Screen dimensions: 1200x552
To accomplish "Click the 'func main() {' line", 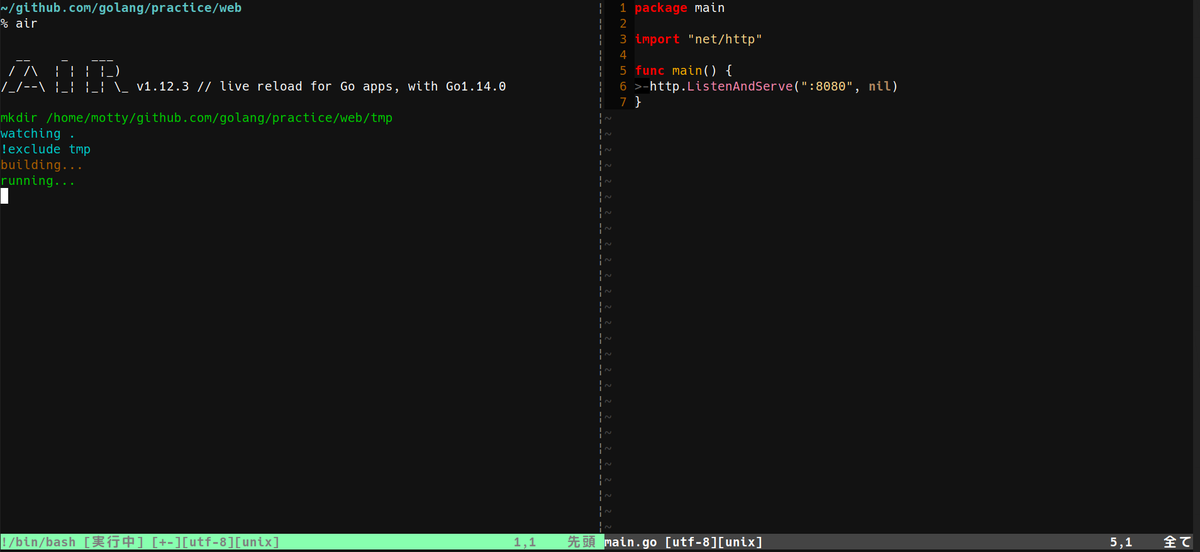I will [683, 71].
